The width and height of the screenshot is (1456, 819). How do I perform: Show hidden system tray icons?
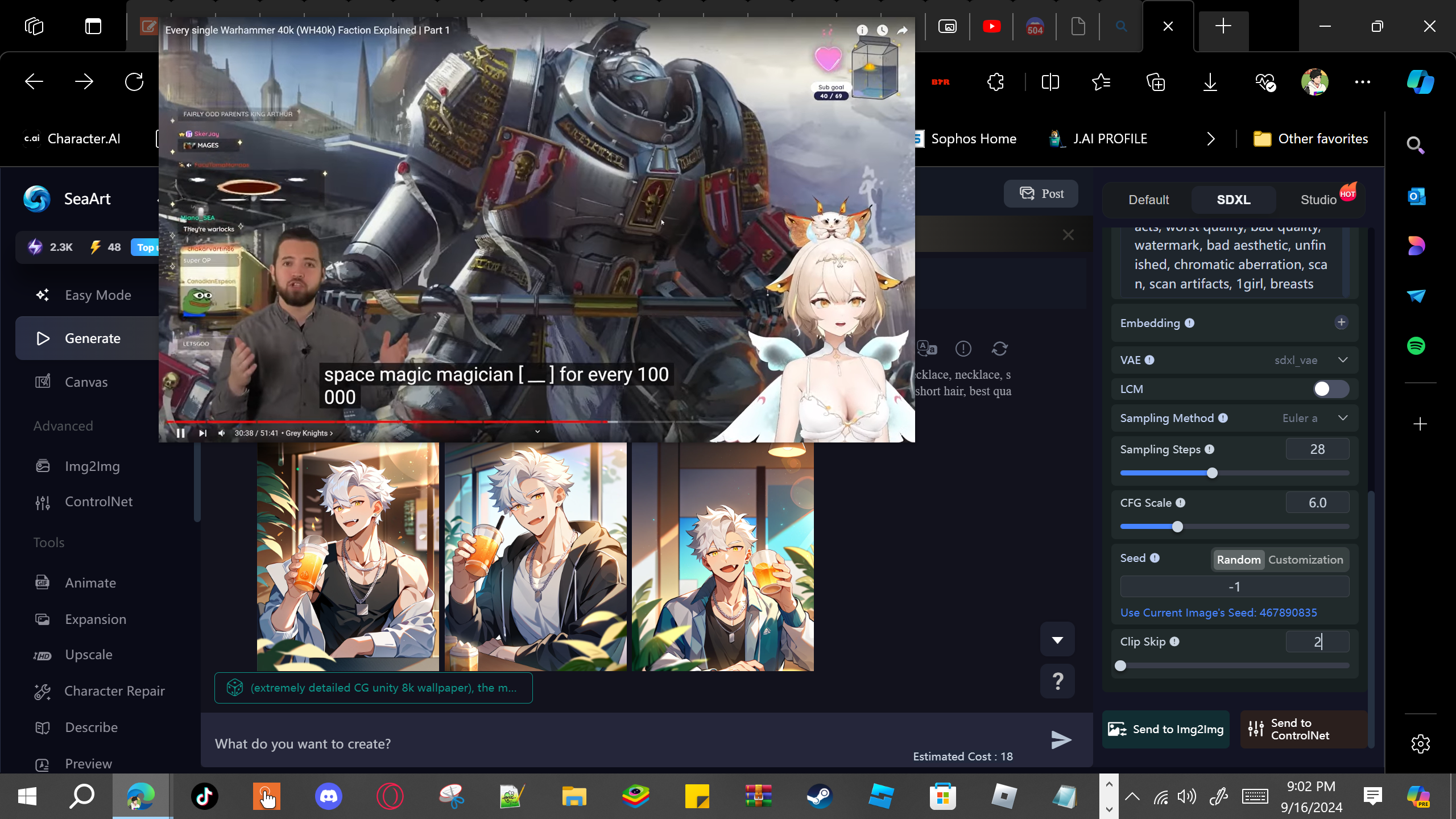click(1132, 796)
